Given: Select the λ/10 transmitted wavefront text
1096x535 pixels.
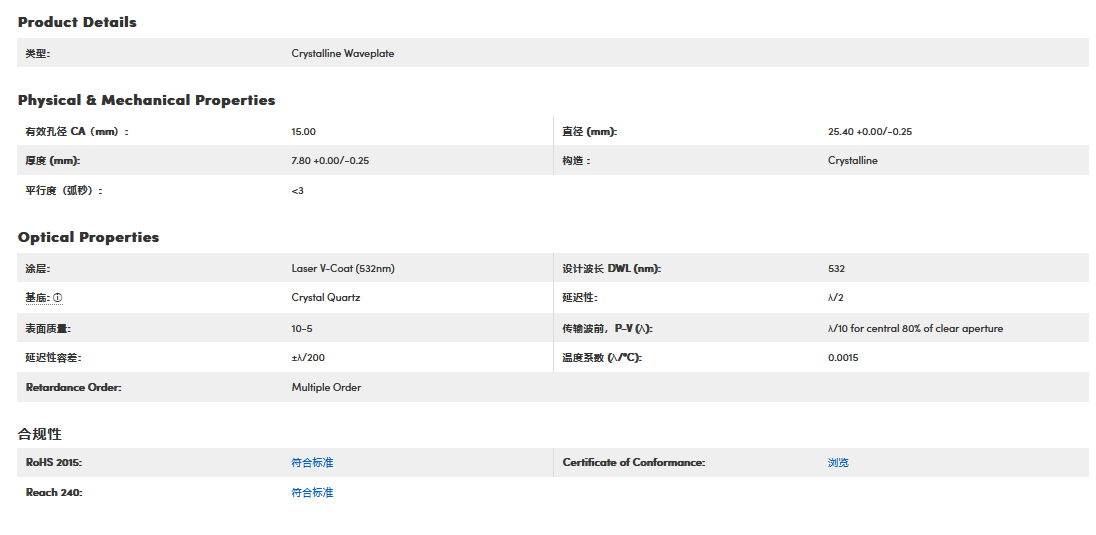Looking at the screenshot, I should [x=915, y=329].
